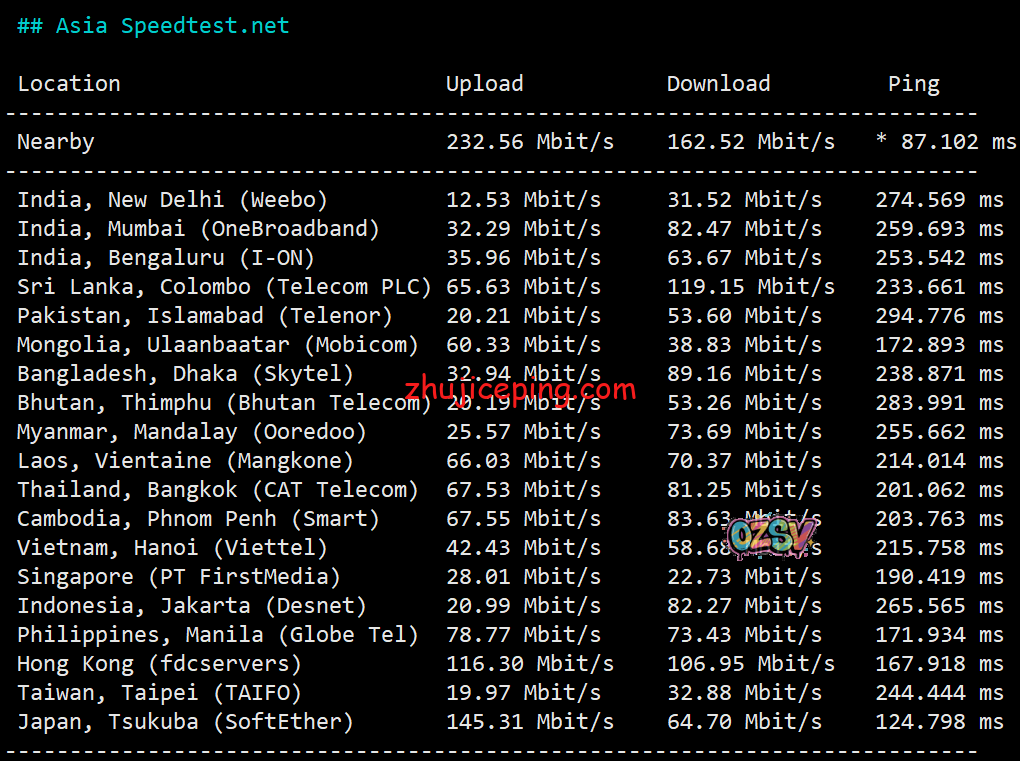Image resolution: width=1020 pixels, height=761 pixels.
Task: Click the Location column header
Action: pyautogui.click(x=69, y=84)
